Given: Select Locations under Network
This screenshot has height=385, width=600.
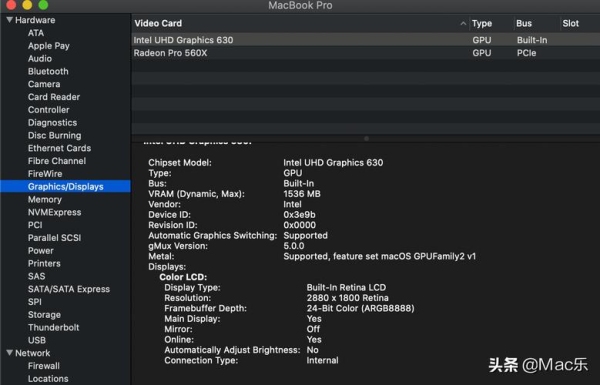Looking at the screenshot, I should click(x=48, y=378).
